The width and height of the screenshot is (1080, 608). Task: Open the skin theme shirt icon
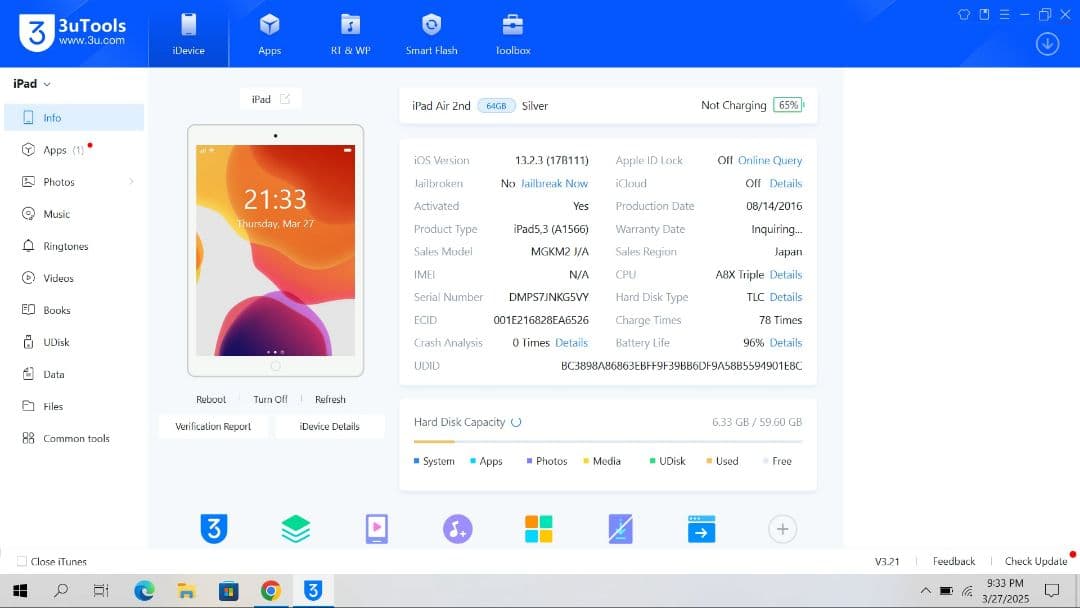(964, 14)
